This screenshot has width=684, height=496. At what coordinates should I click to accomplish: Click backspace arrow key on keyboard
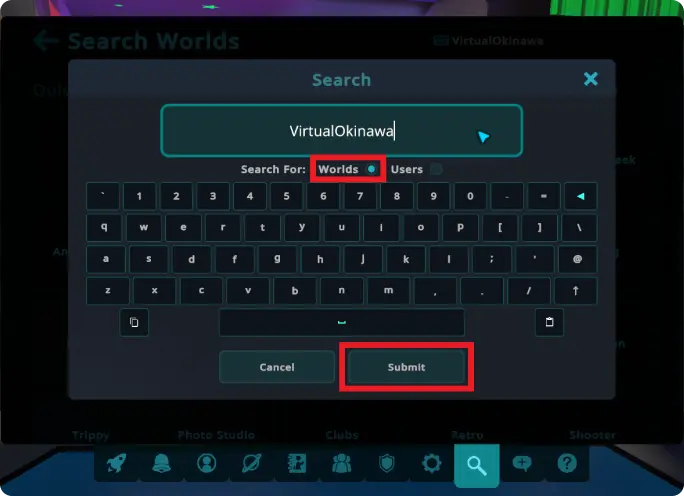[580, 196]
